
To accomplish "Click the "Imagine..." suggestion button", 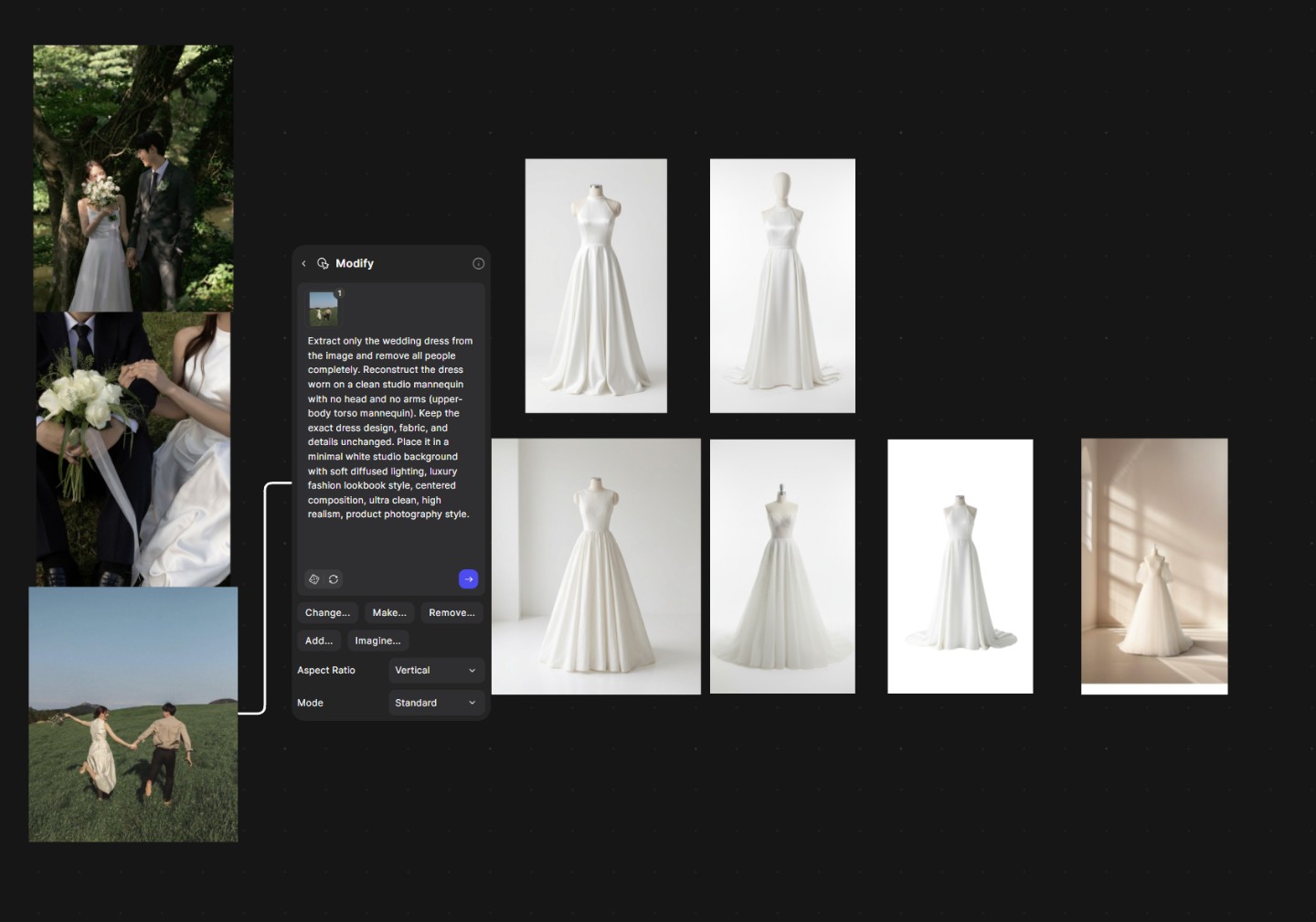I will 377,641.
